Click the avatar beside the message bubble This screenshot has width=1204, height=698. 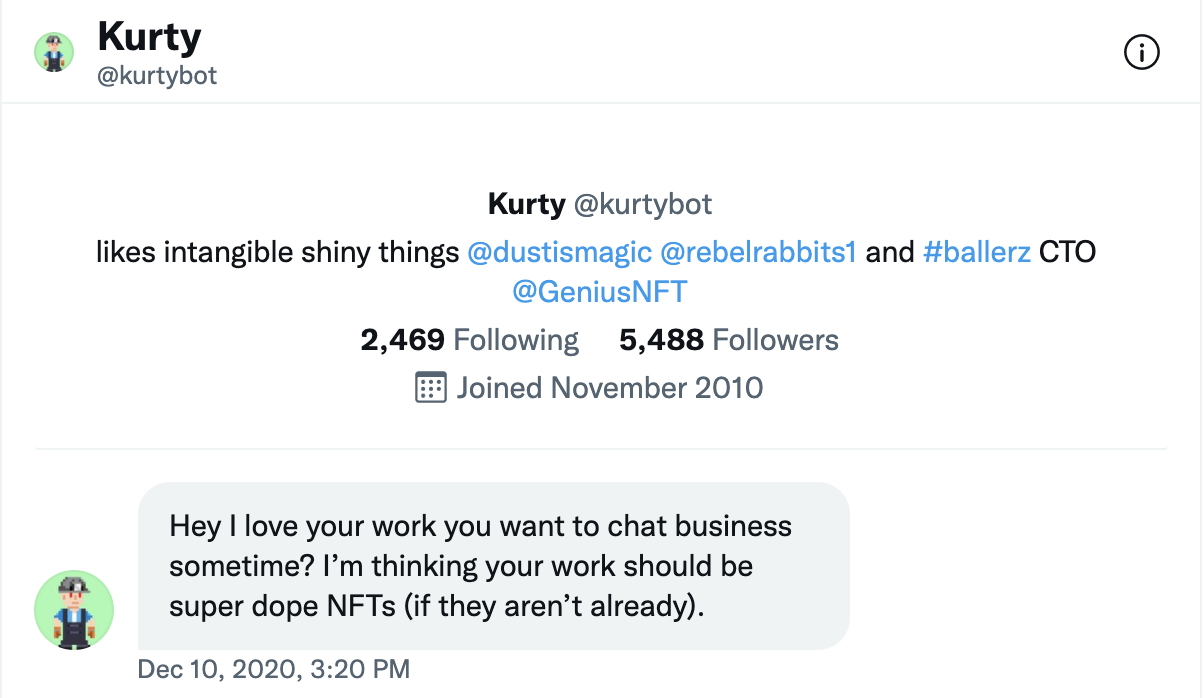coord(74,610)
